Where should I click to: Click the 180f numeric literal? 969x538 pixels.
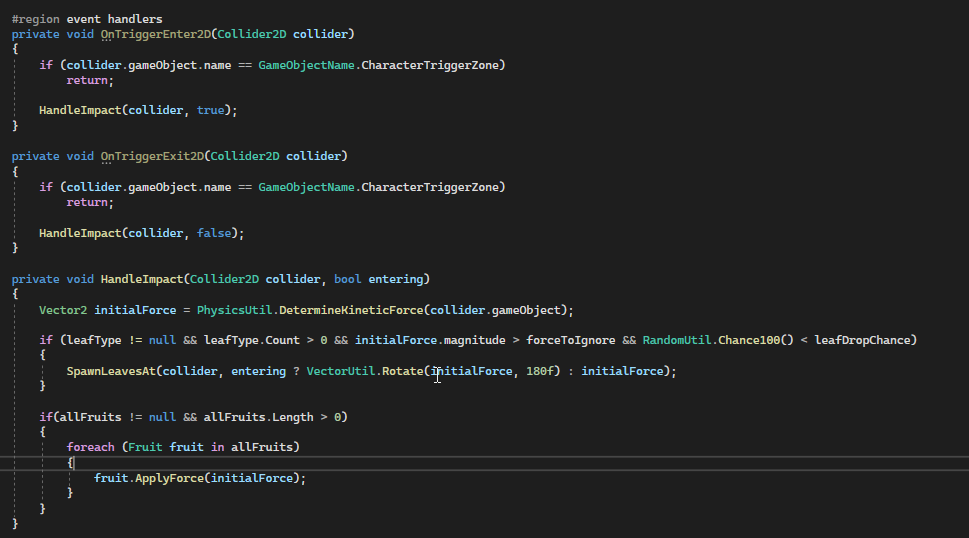[542, 371]
